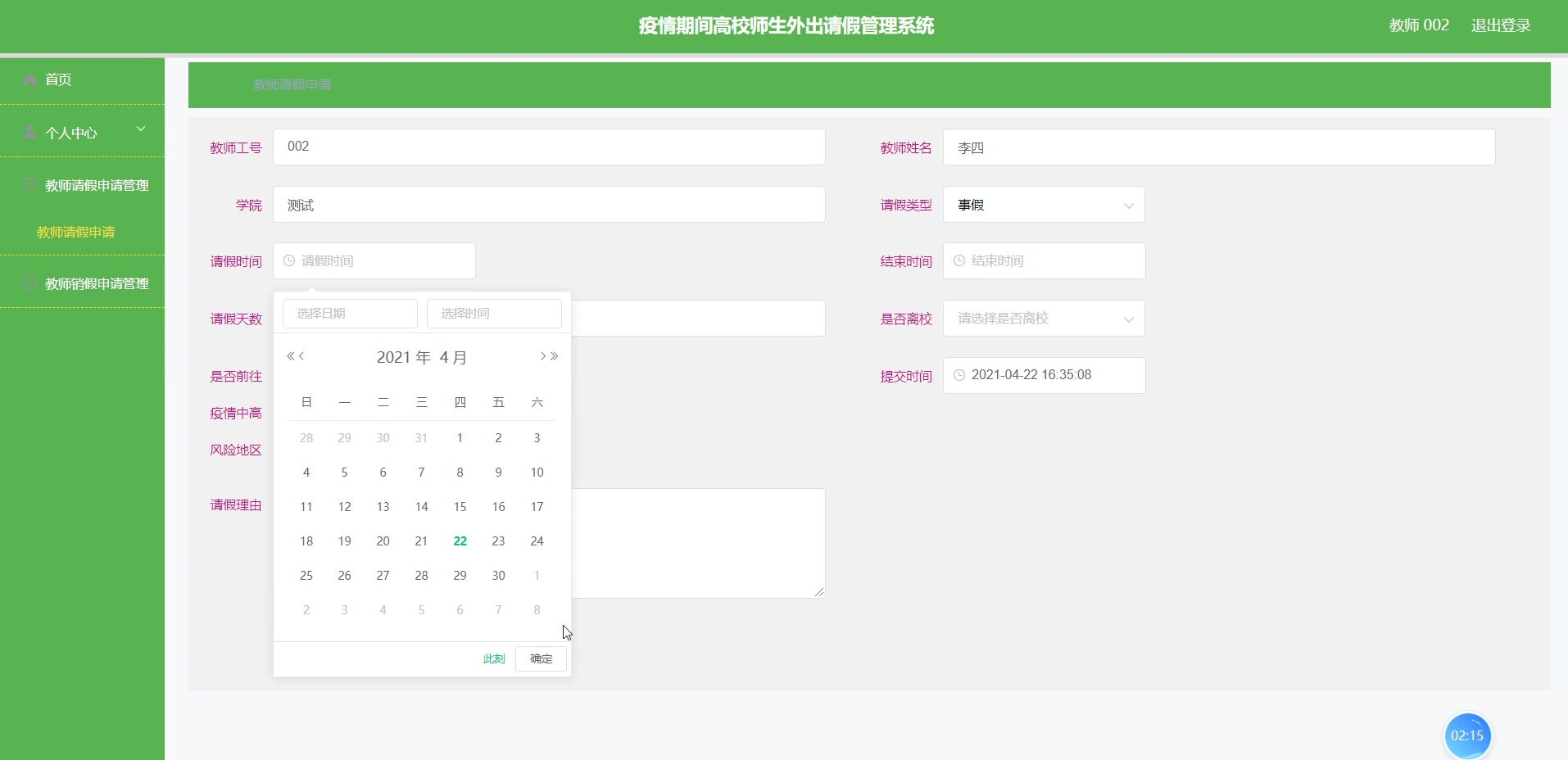Select date 25 in the calendar
Screen dimensions: 1568x760
[x=306, y=576]
